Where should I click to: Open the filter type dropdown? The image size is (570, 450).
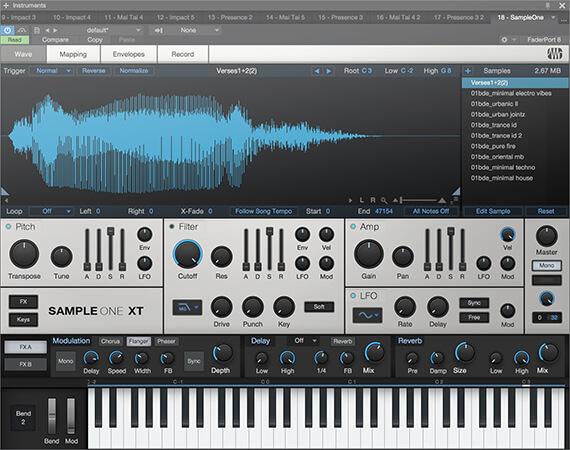click(187, 308)
